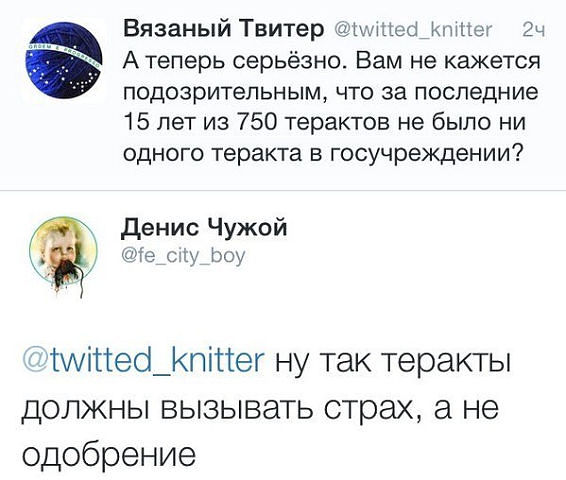Select the reply text ending with одобрение
The height and width of the screenshot is (480, 566).
pos(266,407)
